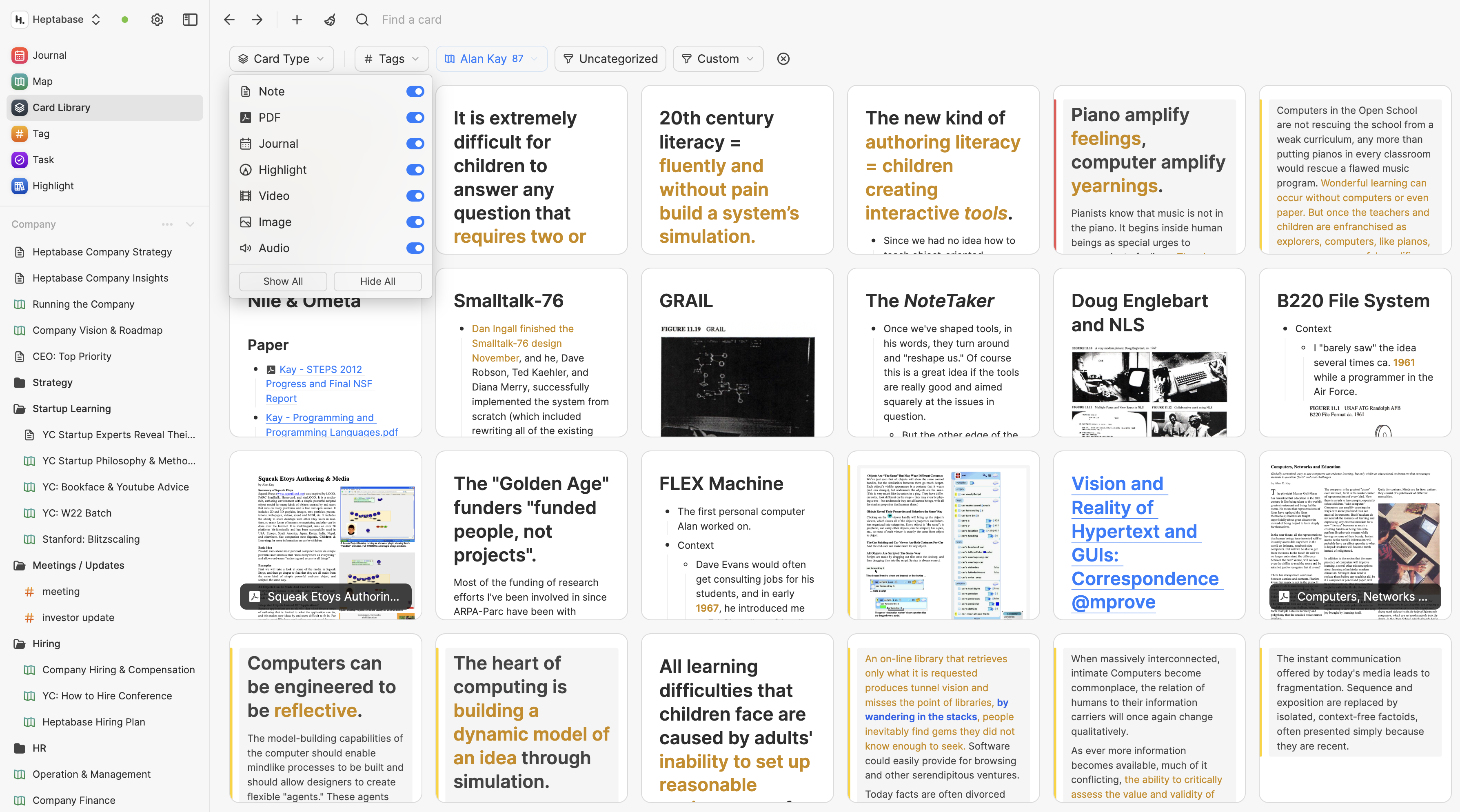The height and width of the screenshot is (812, 1460).
Task: Open the HR folder
Action: 104,748
